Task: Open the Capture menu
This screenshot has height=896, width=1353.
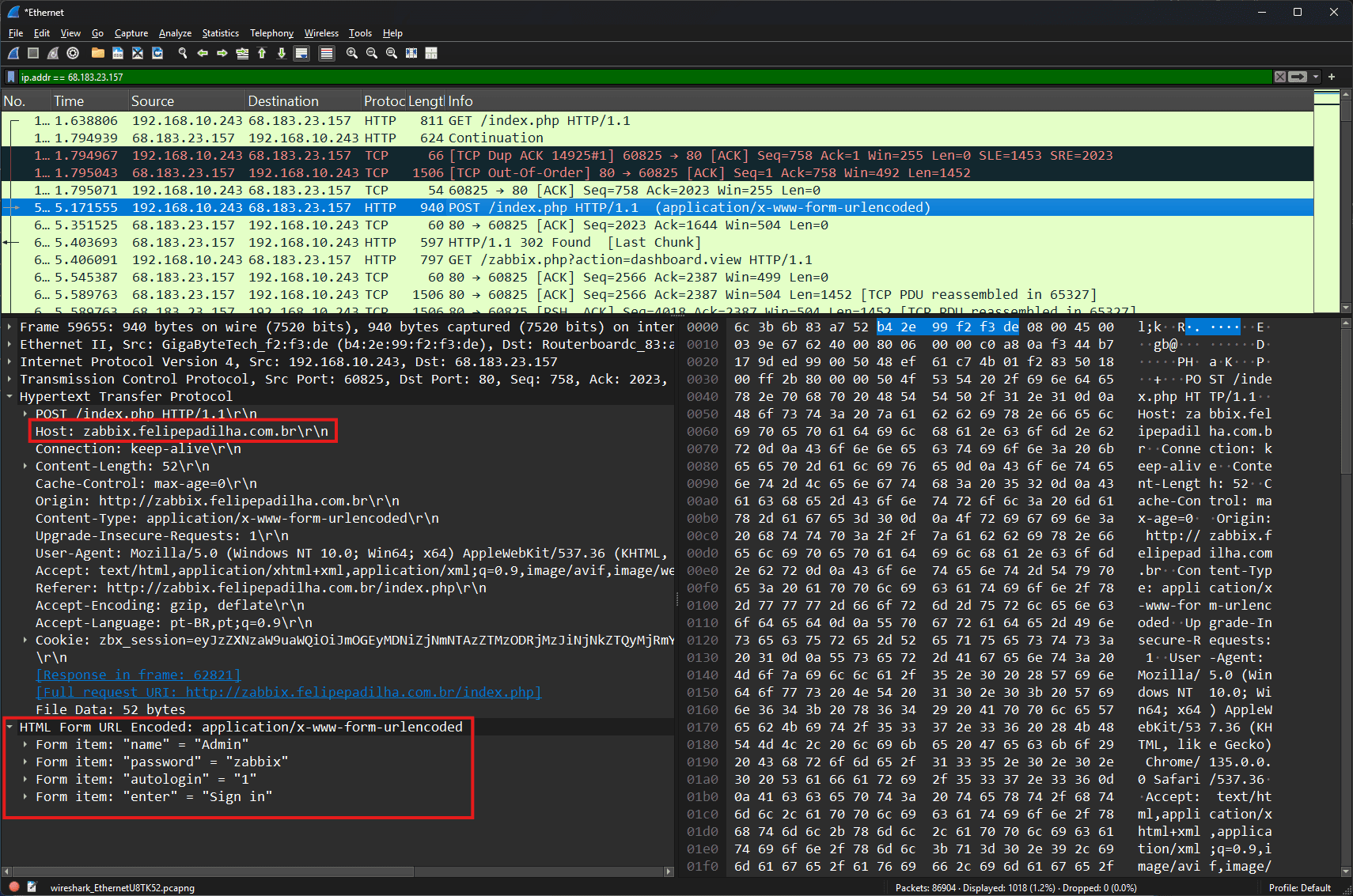Action: click(x=131, y=33)
